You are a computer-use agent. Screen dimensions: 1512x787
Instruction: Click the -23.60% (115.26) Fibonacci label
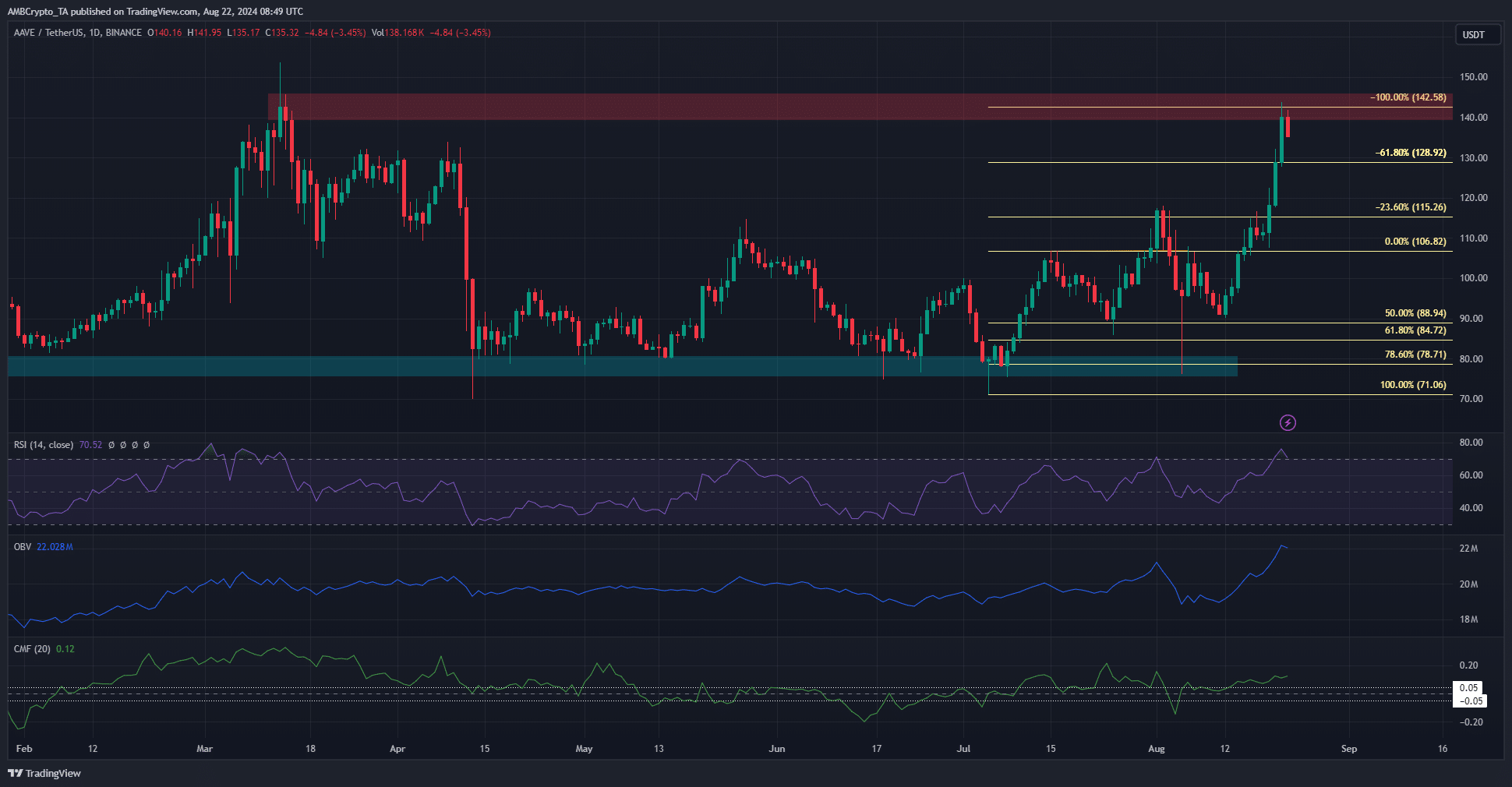tap(1411, 207)
